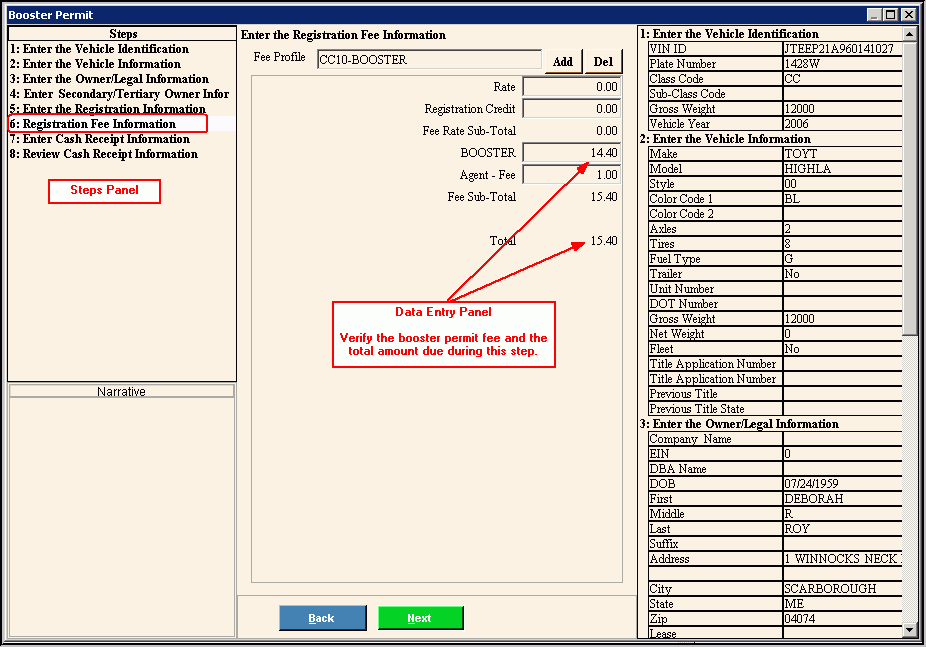Click the summary panel scroll up arrow
Viewport: 926px width, 647px height.
click(x=909, y=33)
